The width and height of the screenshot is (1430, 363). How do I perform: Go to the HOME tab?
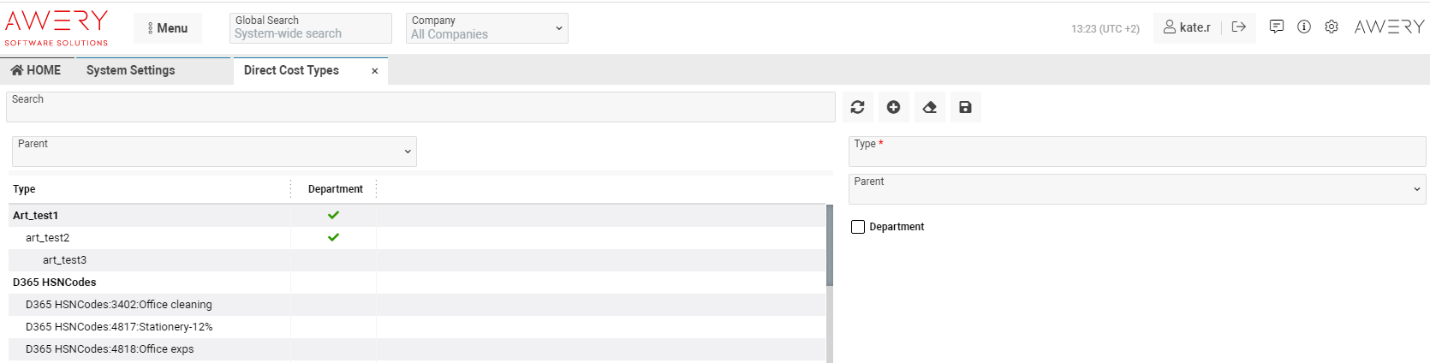(36, 70)
